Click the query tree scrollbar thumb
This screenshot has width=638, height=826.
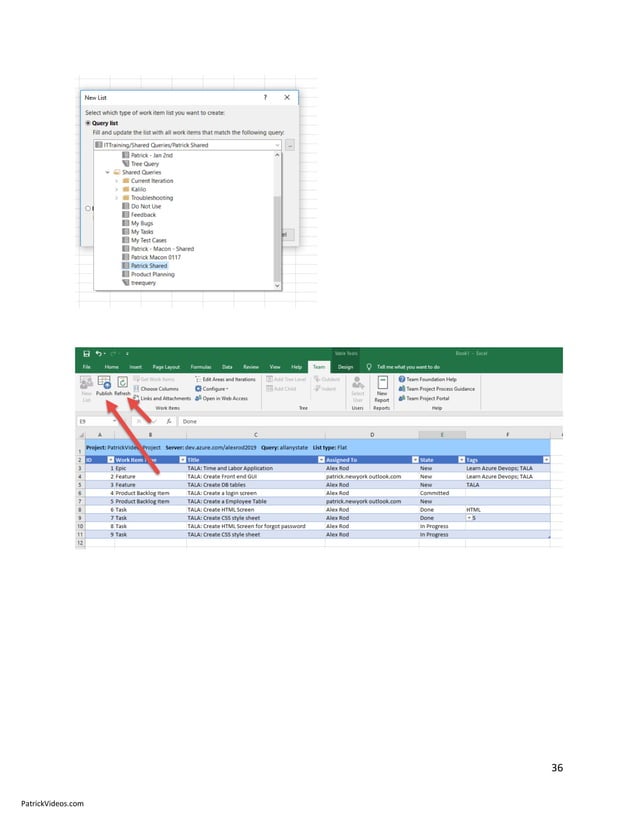[277, 239]
